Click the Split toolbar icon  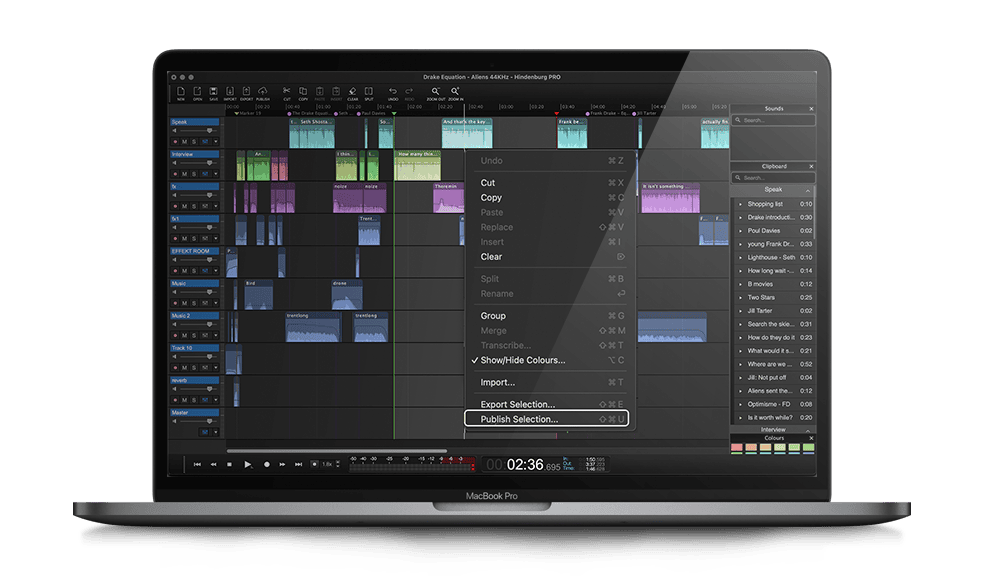pos(369,92)
